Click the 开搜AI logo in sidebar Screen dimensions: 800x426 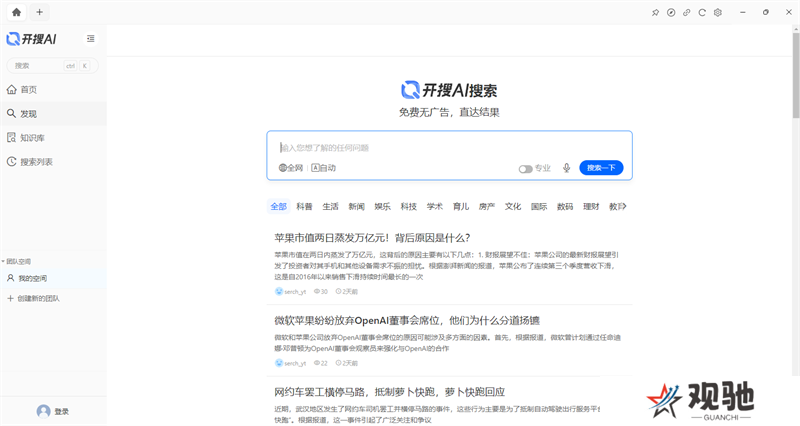tap(31, 39)
